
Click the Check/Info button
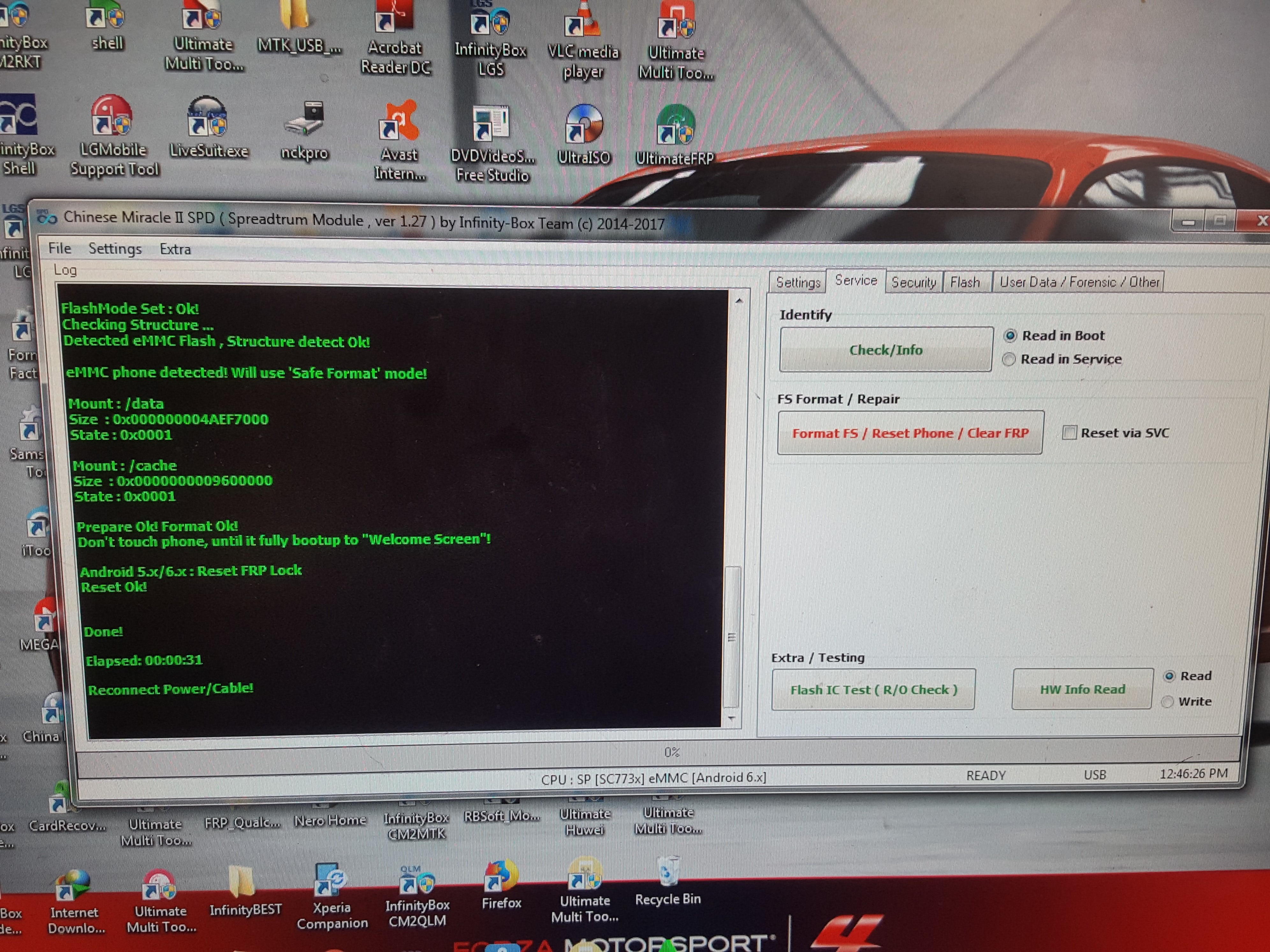pyautogui.click(x=886, y=350)
